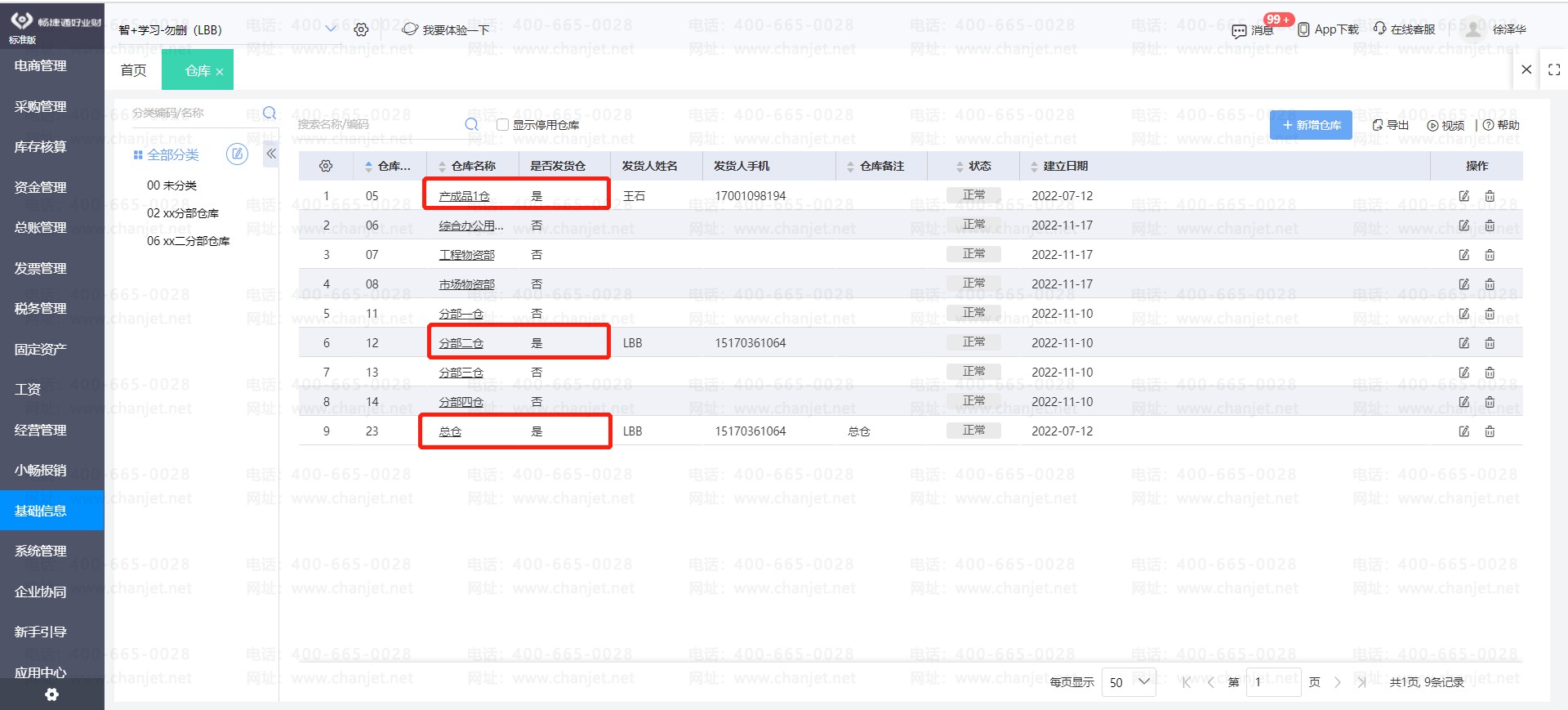Open settings gear next to company name
Screen dimensions: 1568x710
point(361,29)
